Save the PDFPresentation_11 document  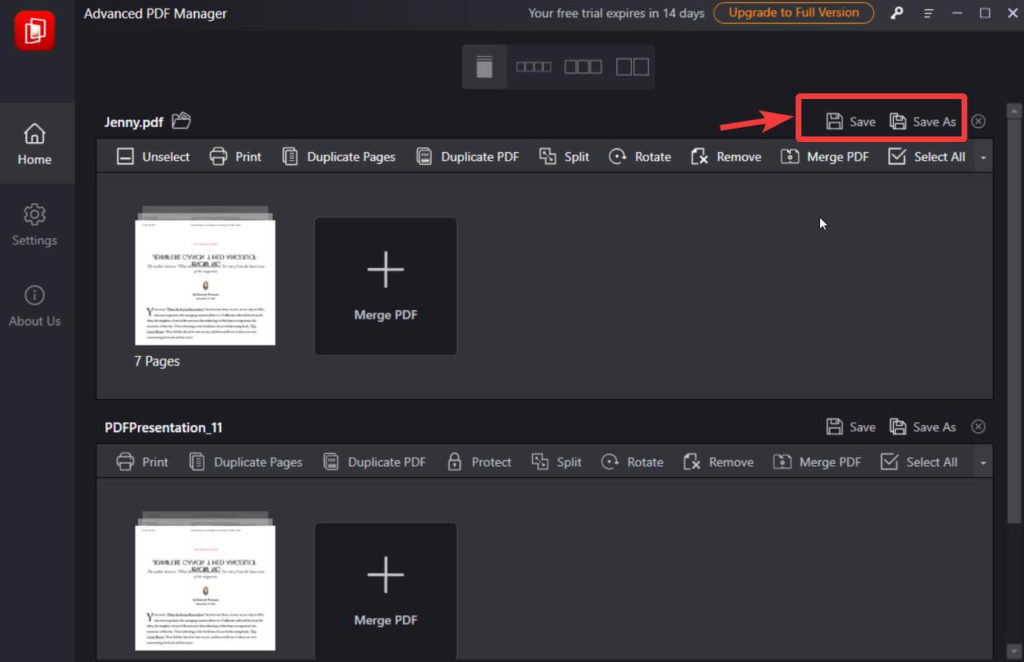point(850,427)
